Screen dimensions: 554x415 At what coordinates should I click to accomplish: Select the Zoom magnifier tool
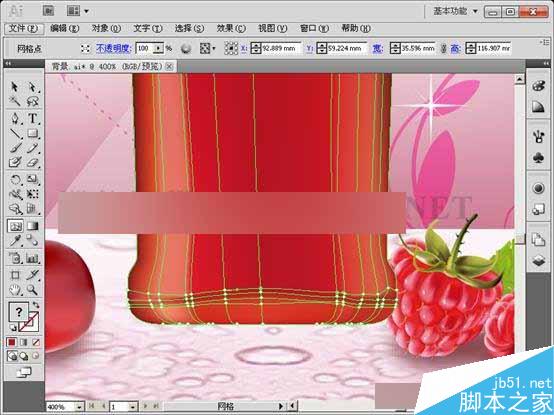pos(32,290)
